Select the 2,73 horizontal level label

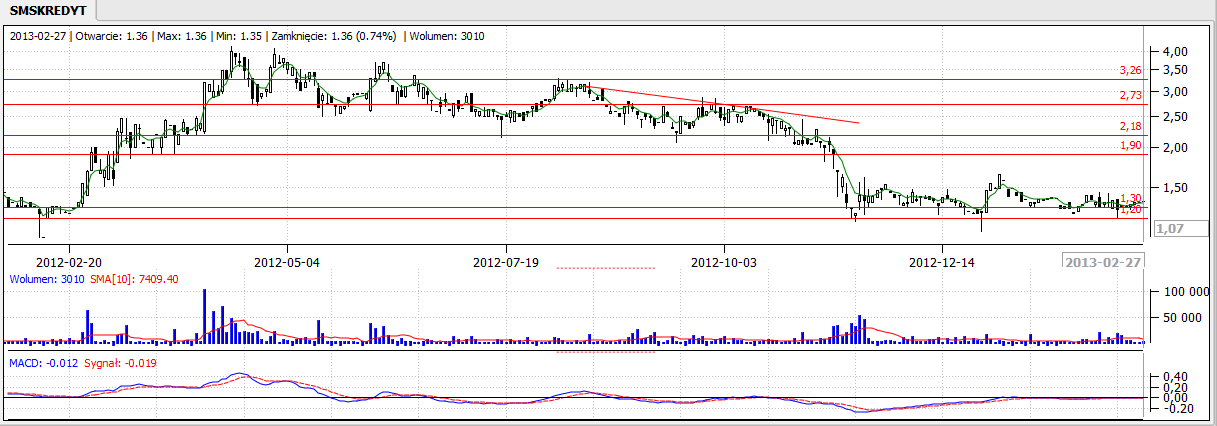tap(1130, 95)
